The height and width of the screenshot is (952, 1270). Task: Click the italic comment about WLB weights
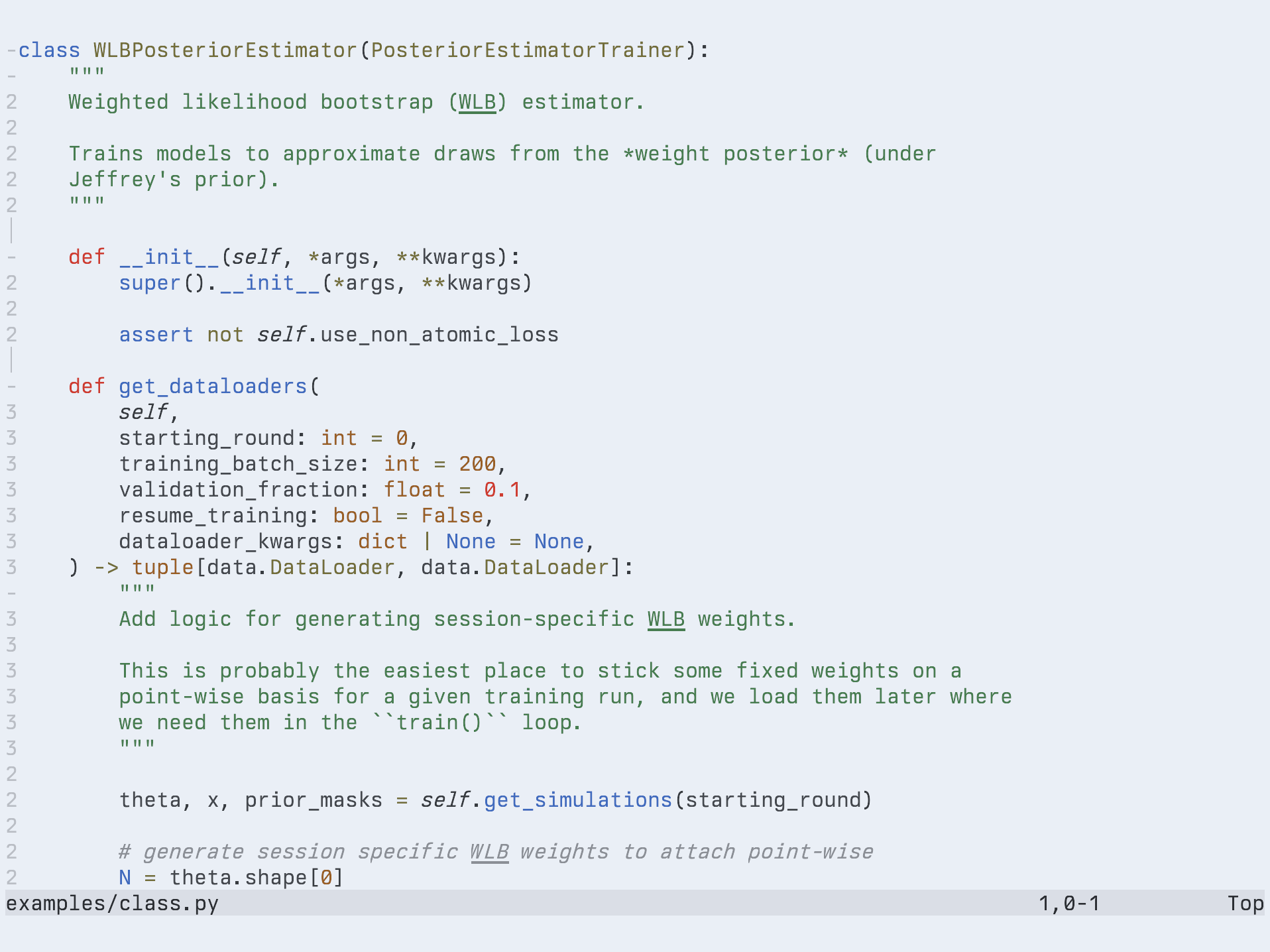coord(496,852)
